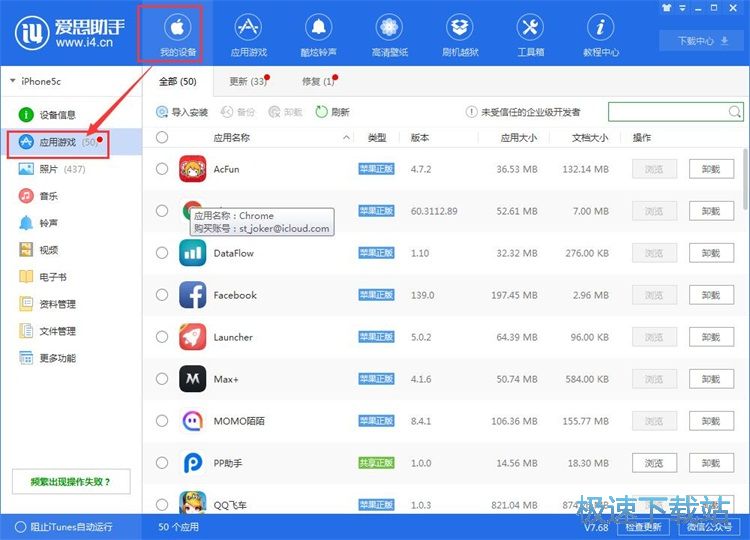Toggle the select-all circle in header

click(162, 137)
